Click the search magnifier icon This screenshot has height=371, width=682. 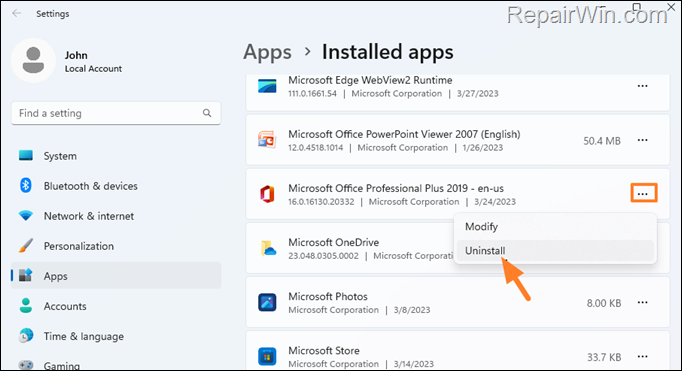[x=207, y=113]
